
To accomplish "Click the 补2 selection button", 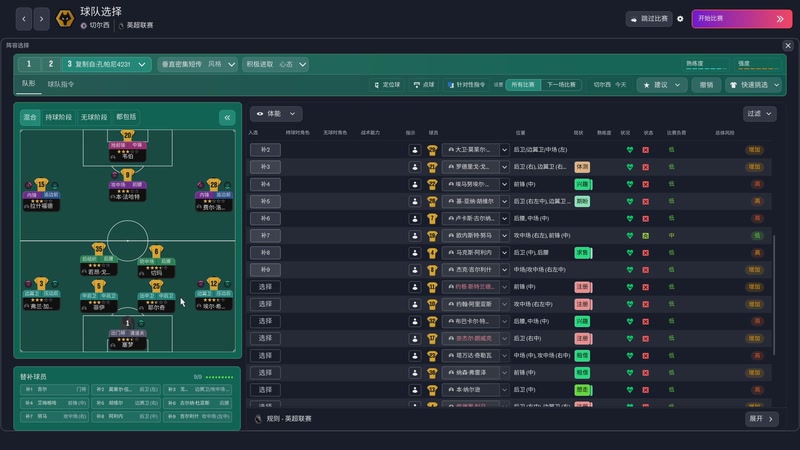I will pyautogui.click(x=265, y=150).
